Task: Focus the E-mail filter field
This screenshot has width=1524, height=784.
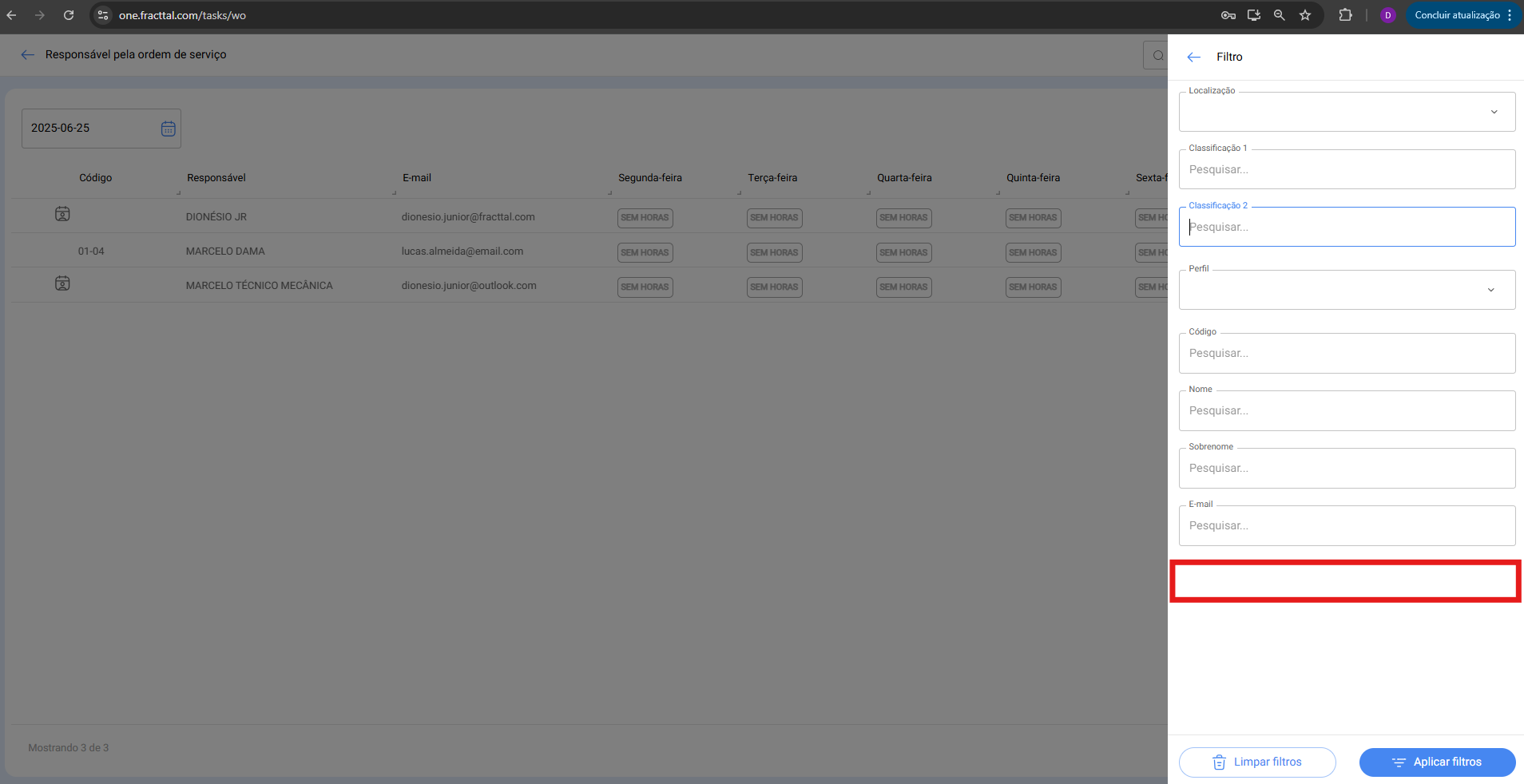Action: coord(1347,525)
